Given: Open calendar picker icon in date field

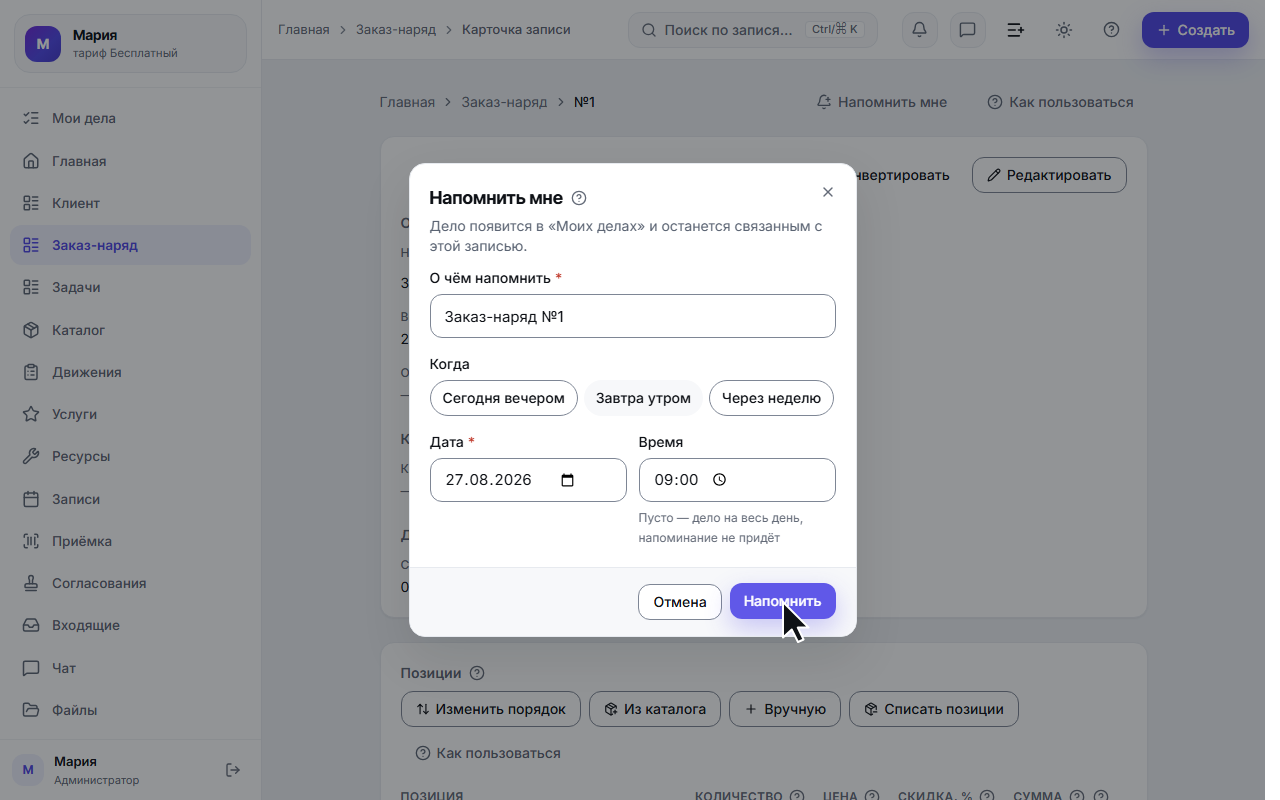Looking at the screenshot, I should tap(568, 480).
